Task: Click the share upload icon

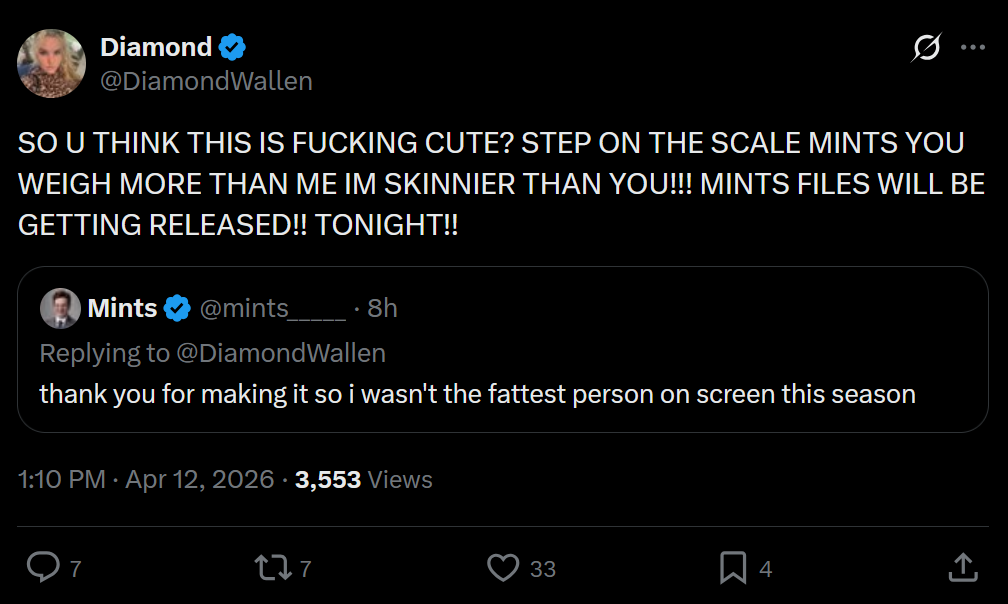Action: point(961,568)
